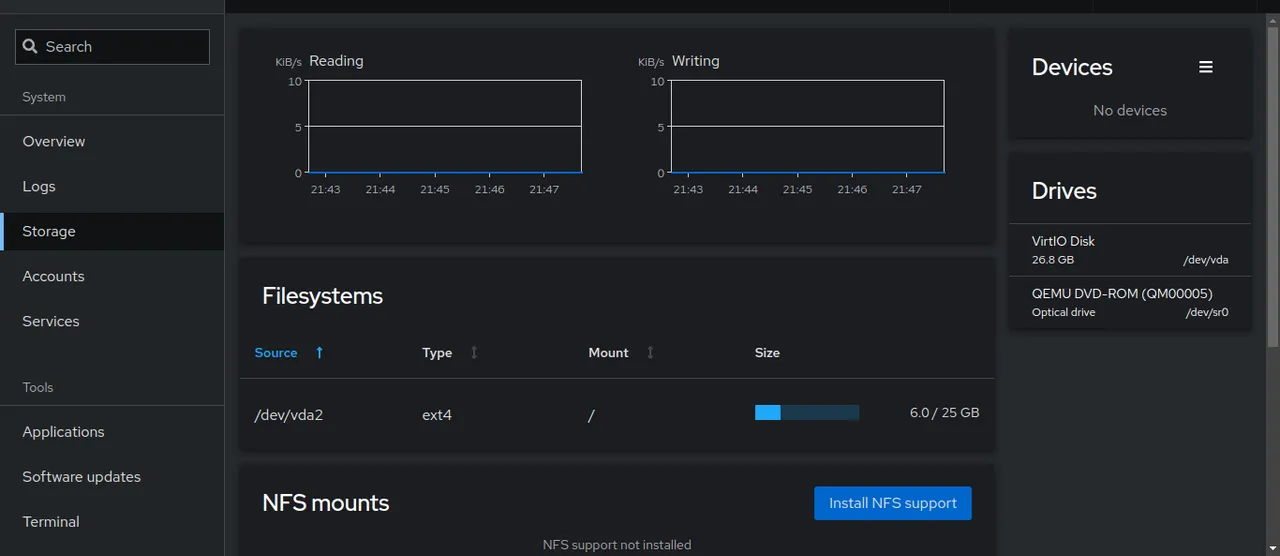This screenshot has width=1280, height=556.
Task: Click the Writing graph
Action: (x=807, y=127)
